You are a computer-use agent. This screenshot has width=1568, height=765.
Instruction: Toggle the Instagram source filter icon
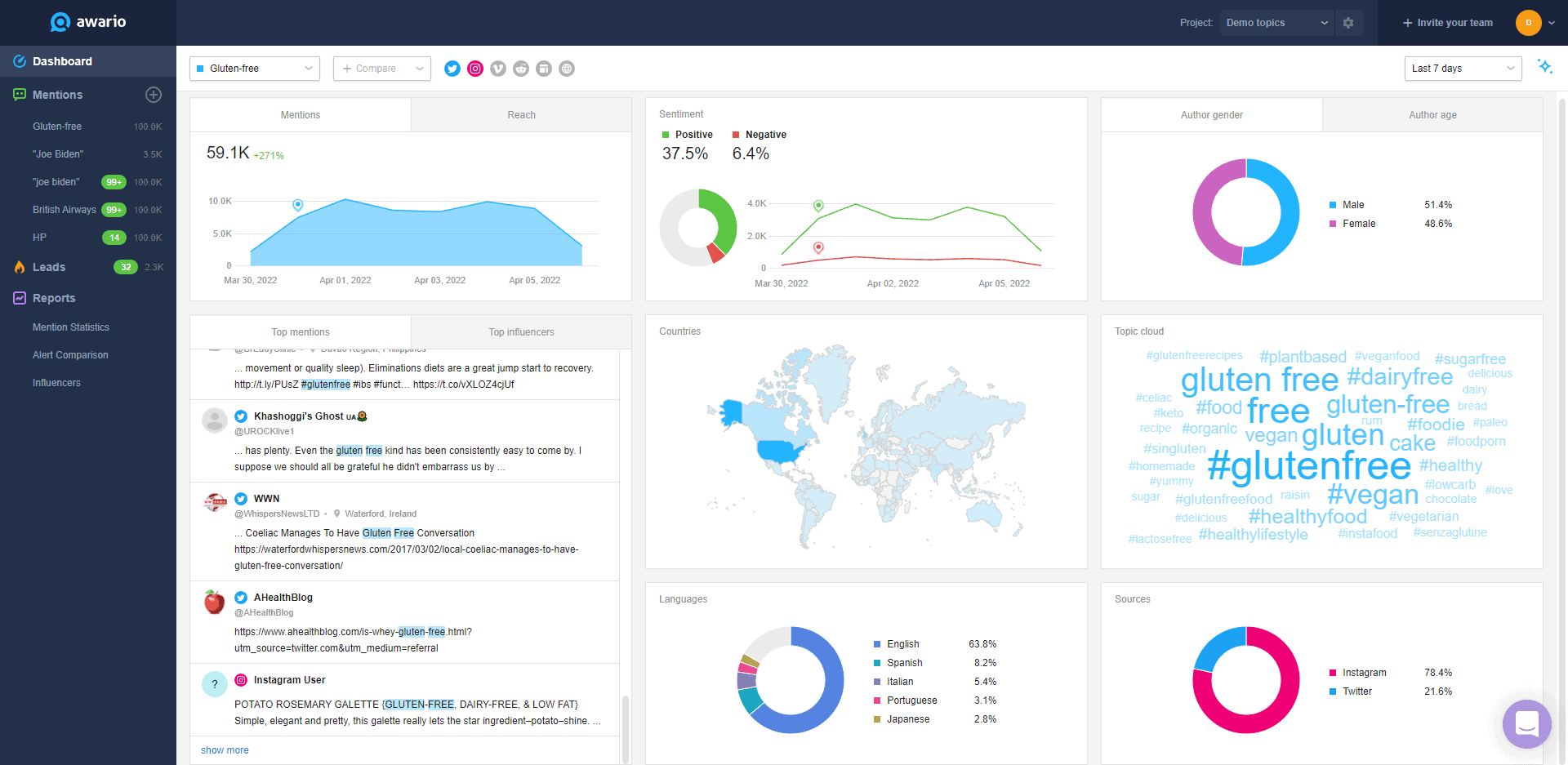click(475, 69)
